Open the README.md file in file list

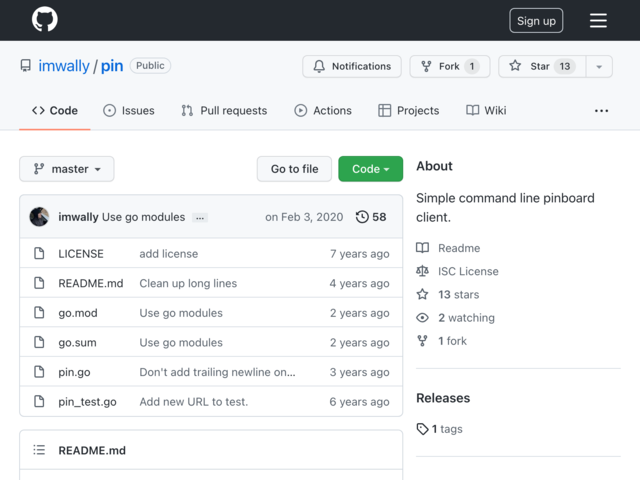91,283
